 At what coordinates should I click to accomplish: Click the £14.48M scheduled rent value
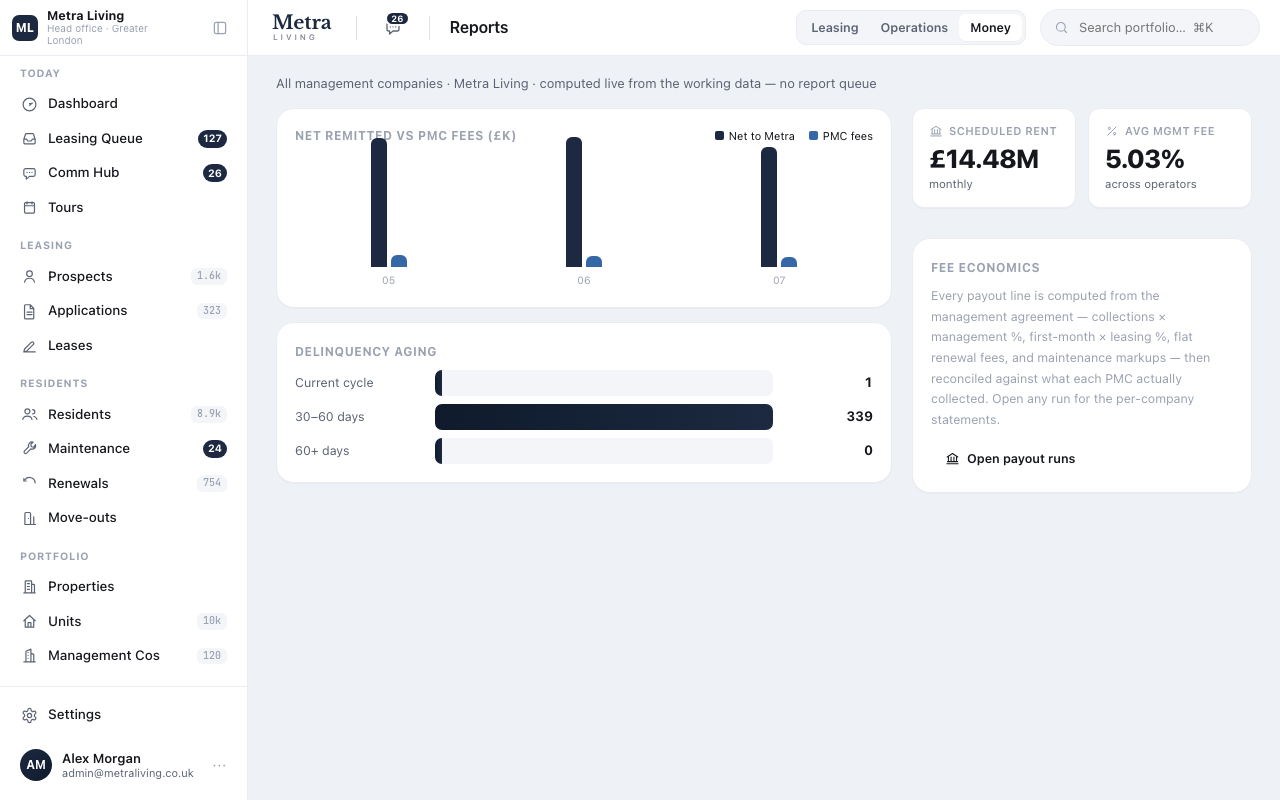984,159
